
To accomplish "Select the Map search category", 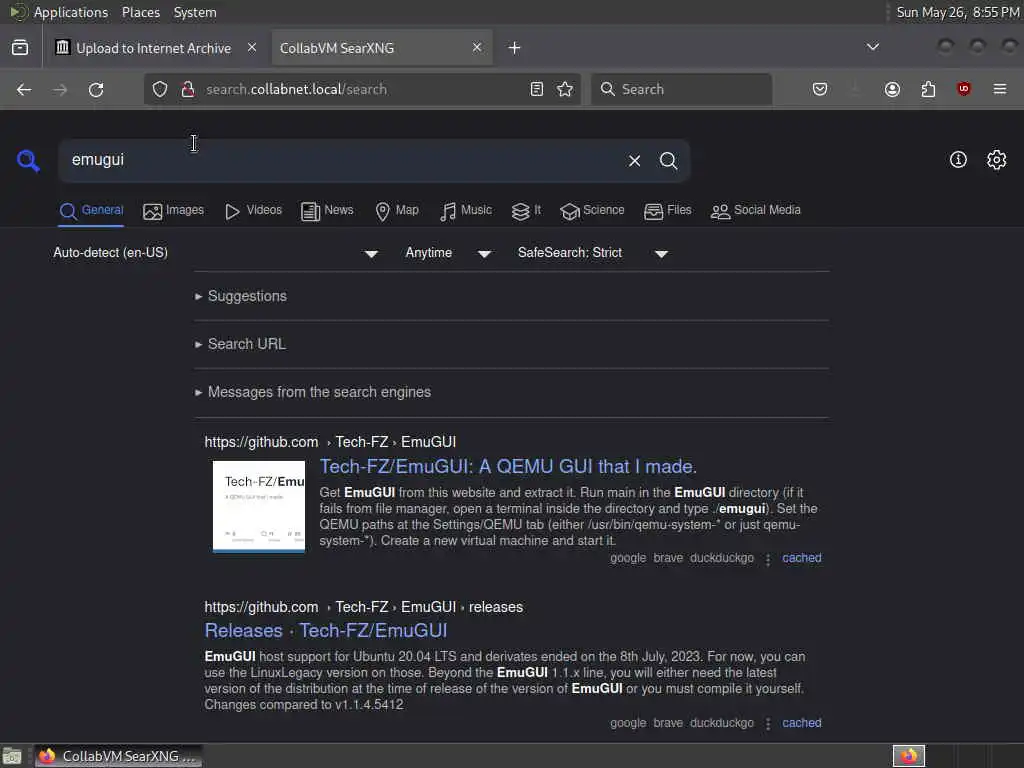I will (x=396, y=210).
